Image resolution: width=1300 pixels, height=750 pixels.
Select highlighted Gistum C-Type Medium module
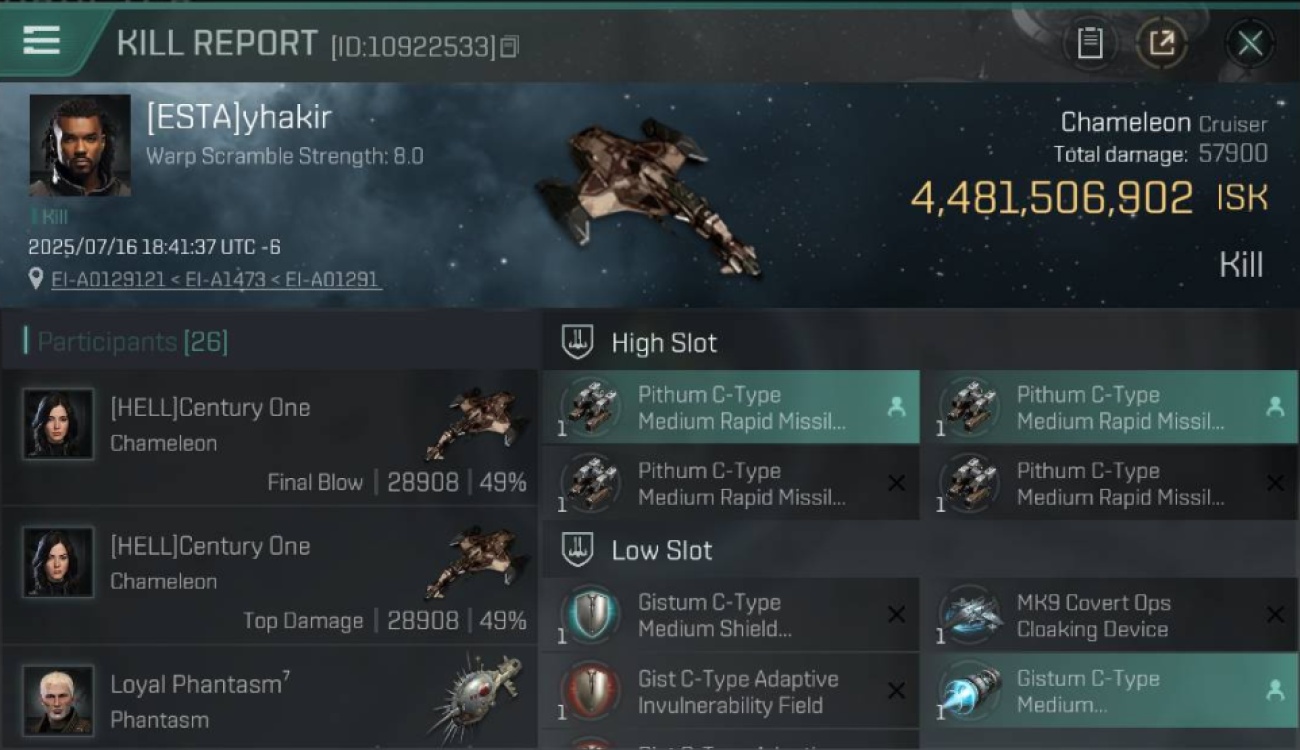pyautogui.click(x=1109, y=691)
